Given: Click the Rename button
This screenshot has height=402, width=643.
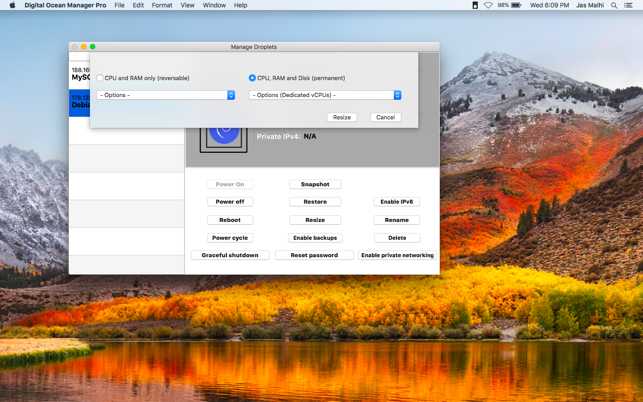Looking at the screenshot, I should click(397, 220).
